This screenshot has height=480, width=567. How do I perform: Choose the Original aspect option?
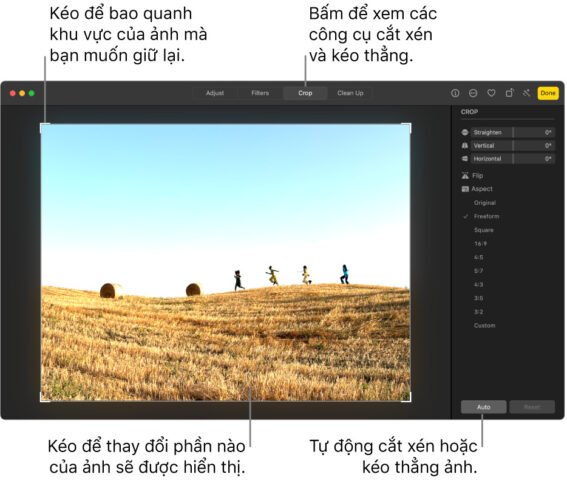(485, 203)
